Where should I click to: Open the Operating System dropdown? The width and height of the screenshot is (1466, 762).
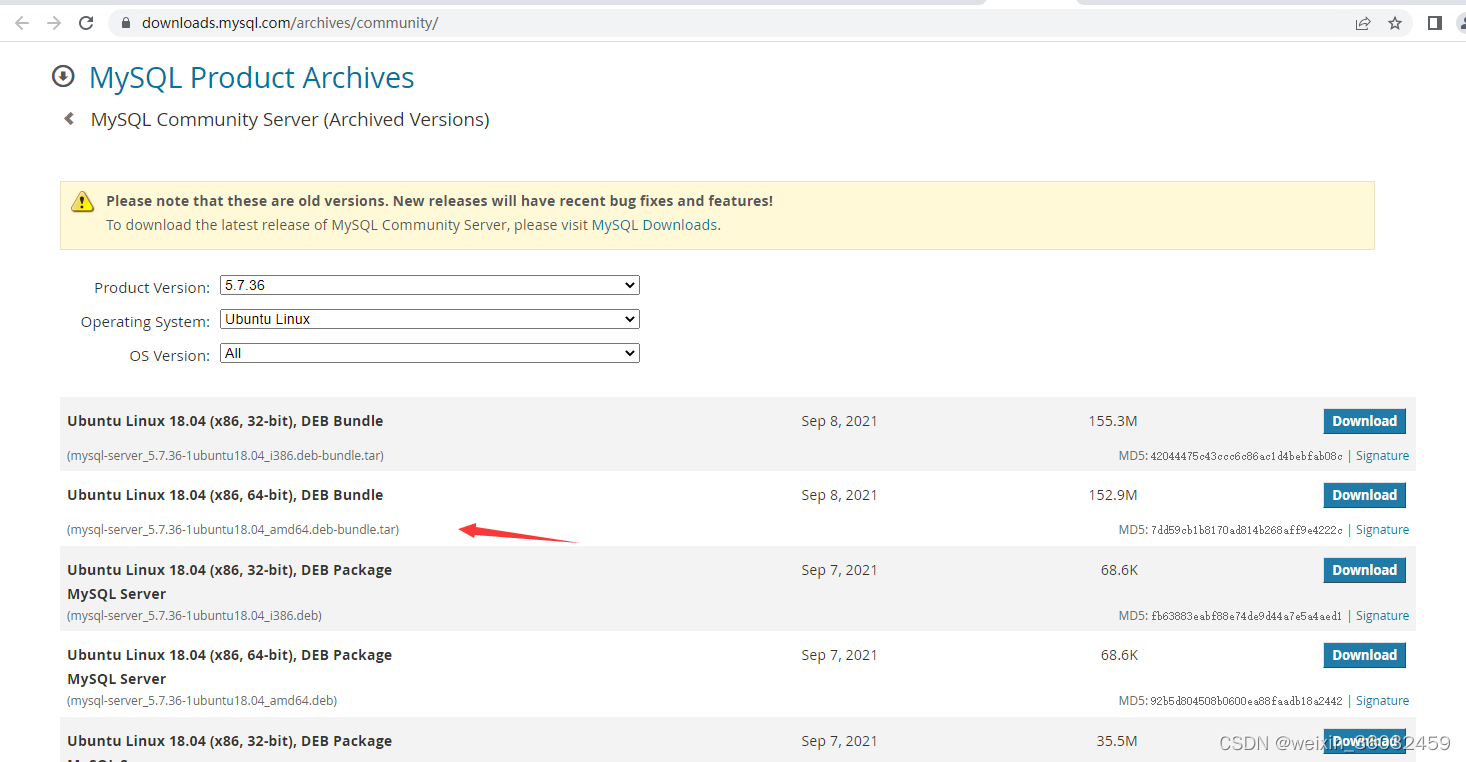(x=429, y=319)
